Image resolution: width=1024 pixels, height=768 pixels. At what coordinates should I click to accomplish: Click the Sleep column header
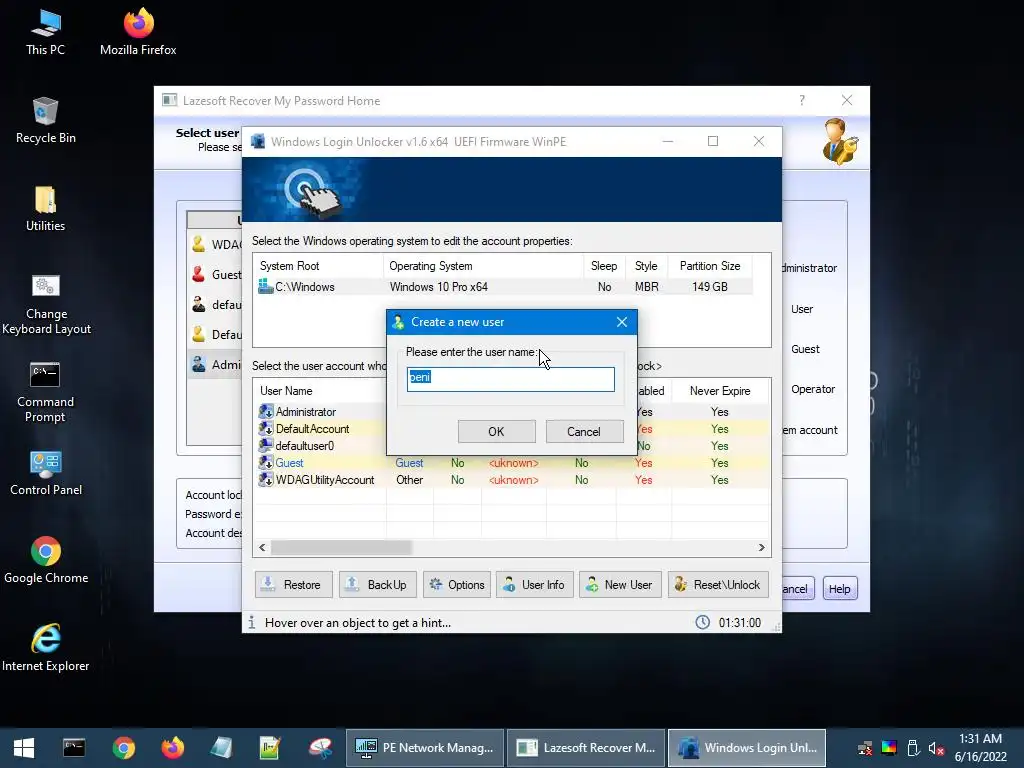604,266
